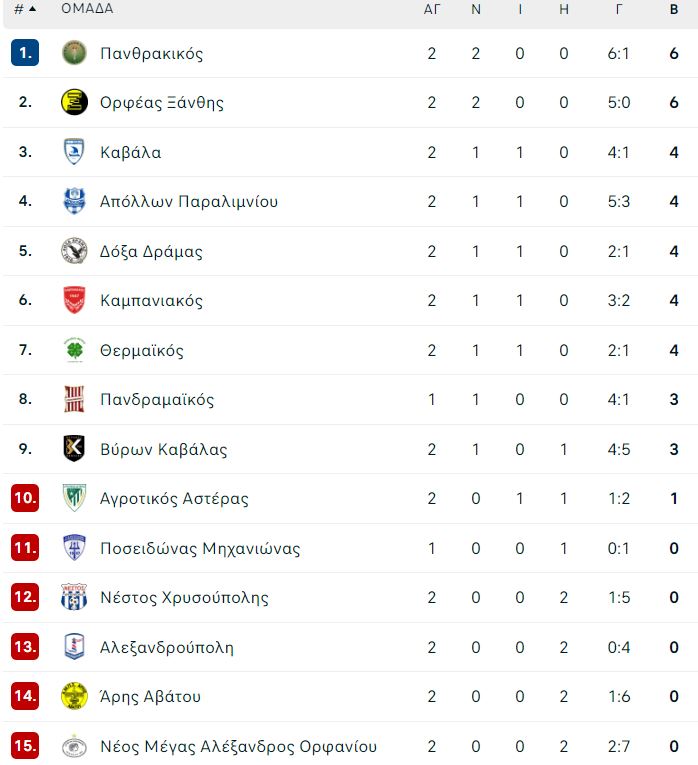Click the blue rank 1 badge
The image size is (698, 765).
pos(25,53)
